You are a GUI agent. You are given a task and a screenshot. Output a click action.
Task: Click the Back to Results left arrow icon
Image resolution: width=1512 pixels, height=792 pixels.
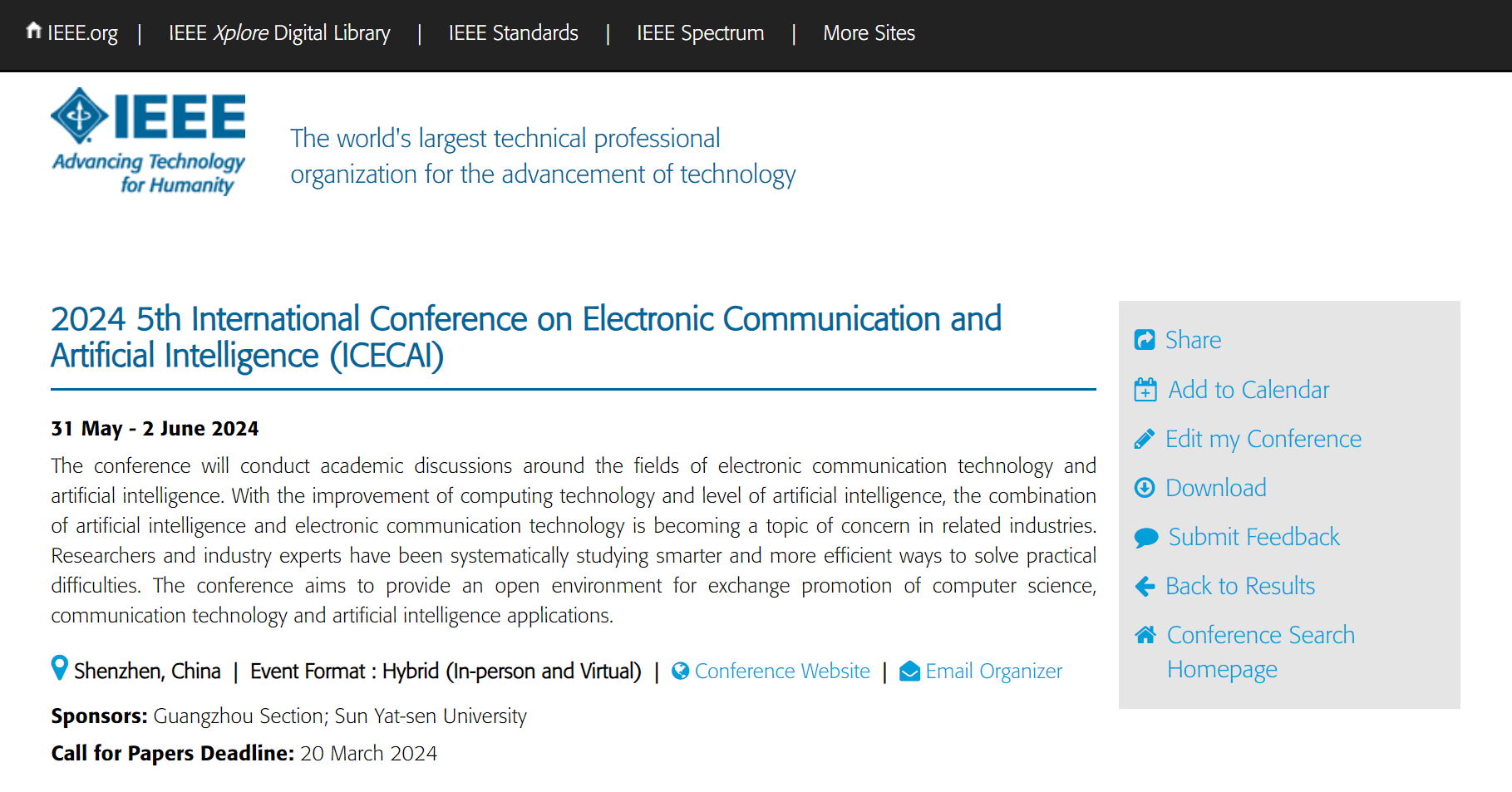[x=1145, y=587]
